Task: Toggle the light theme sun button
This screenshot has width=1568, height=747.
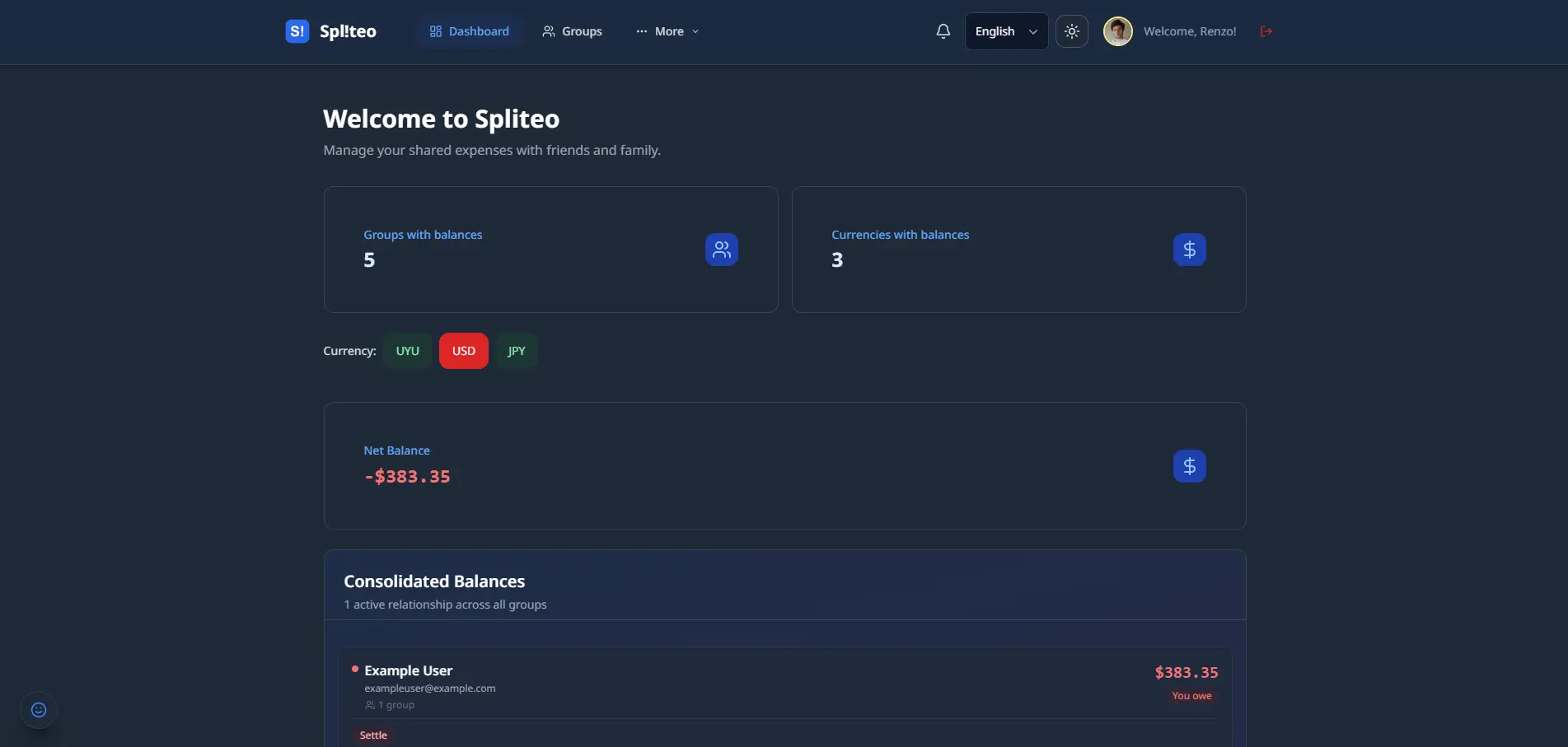Action: (x=1072, y=31)
